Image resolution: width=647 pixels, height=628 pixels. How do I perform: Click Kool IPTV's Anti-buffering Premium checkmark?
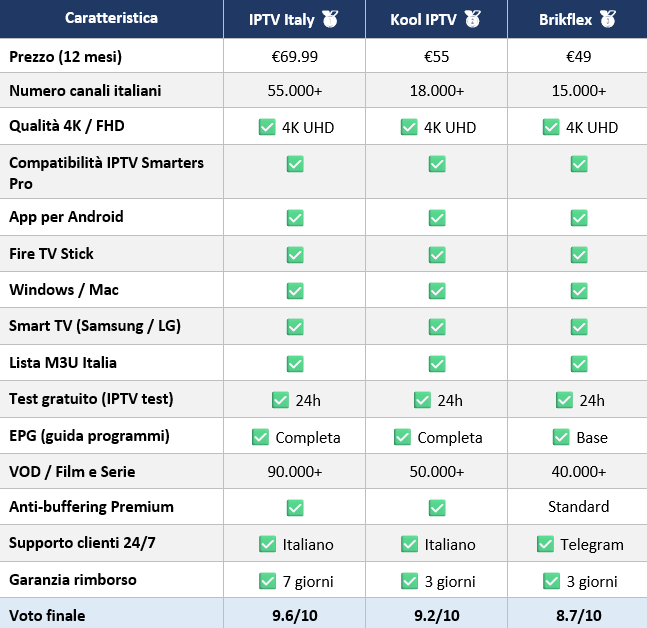pos(437,508)
